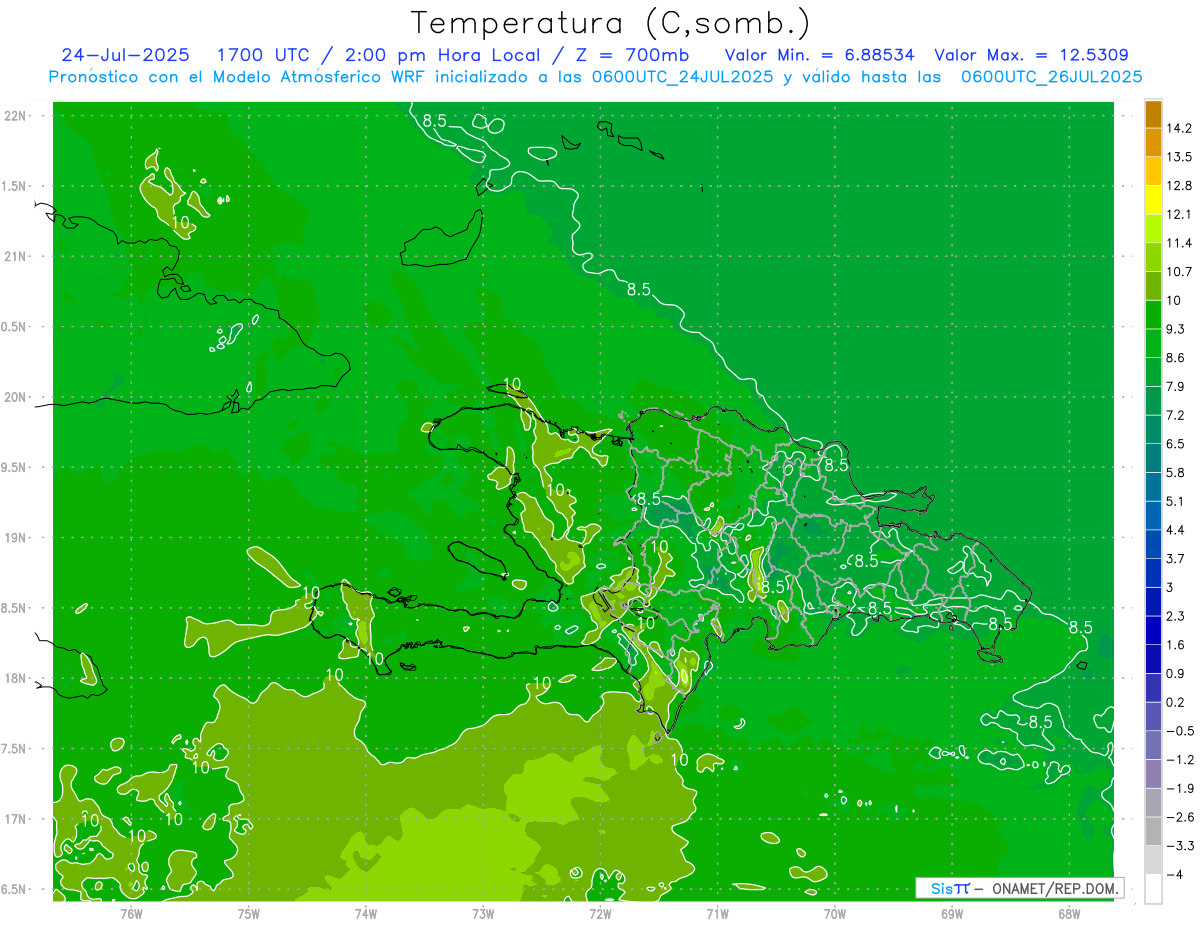Click the latitude axis label "19N"
1200x927 pixels.
(x=15, y=538)
